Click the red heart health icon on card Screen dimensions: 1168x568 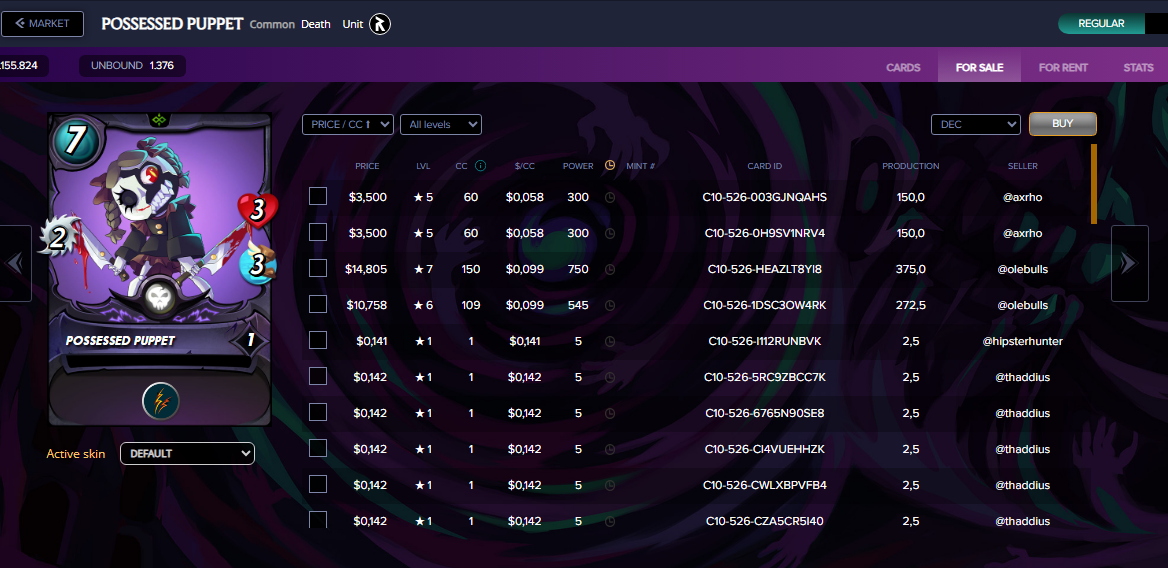click(x=257, y=210)
